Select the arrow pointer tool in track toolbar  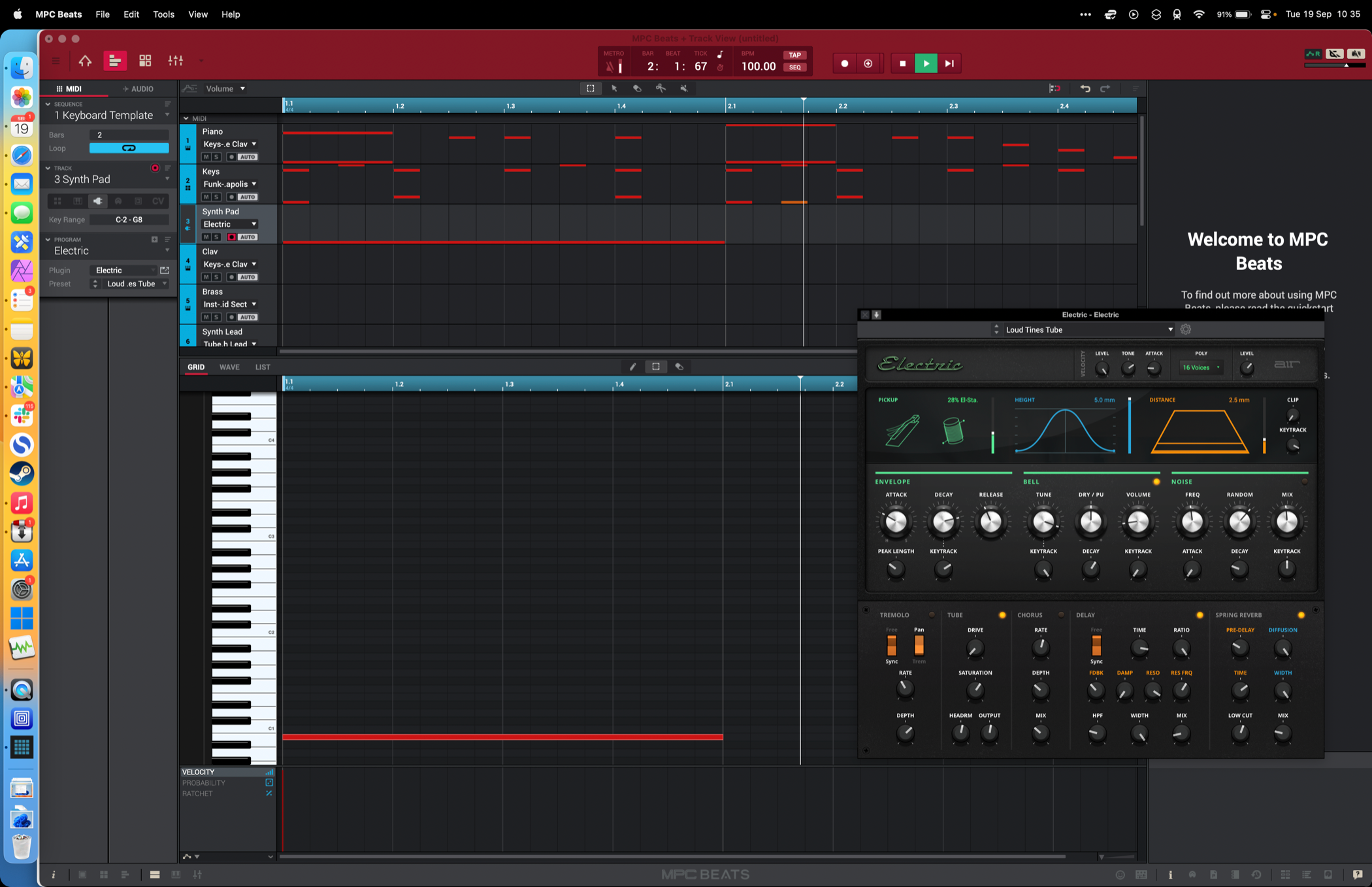tap(614, 88)
